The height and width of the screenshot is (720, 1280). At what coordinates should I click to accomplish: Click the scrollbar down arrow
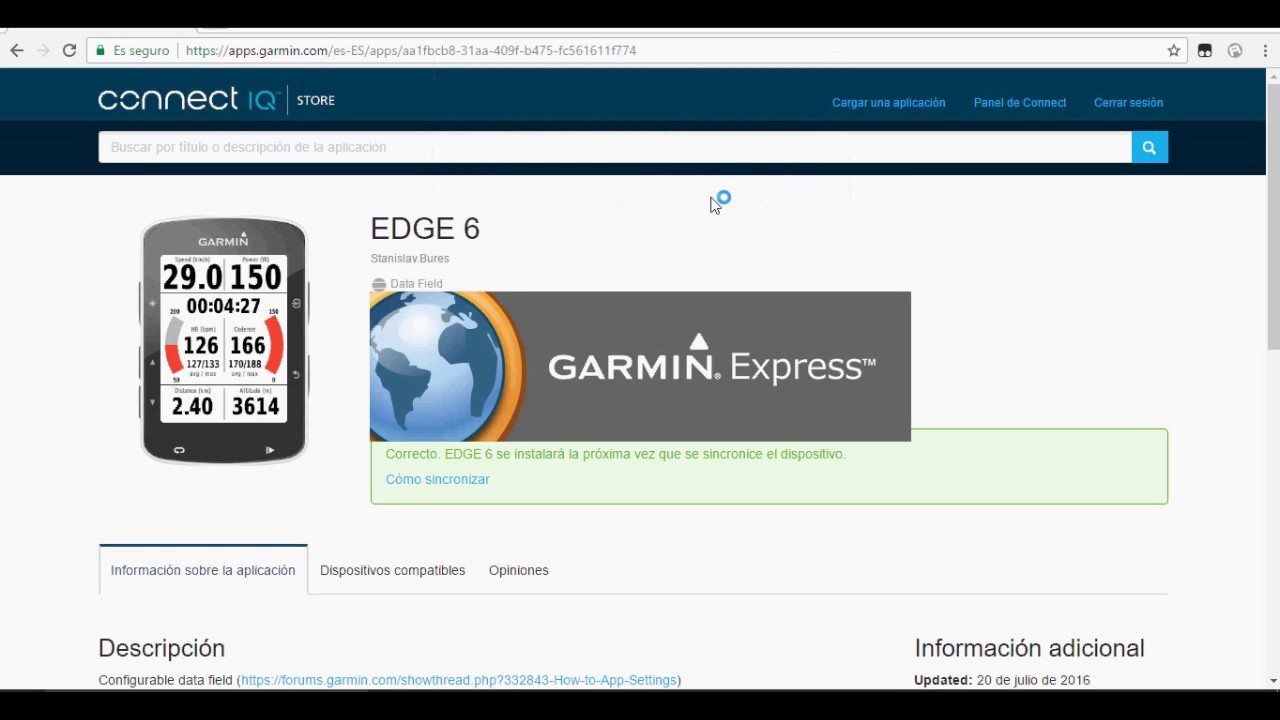point(1273,681)
